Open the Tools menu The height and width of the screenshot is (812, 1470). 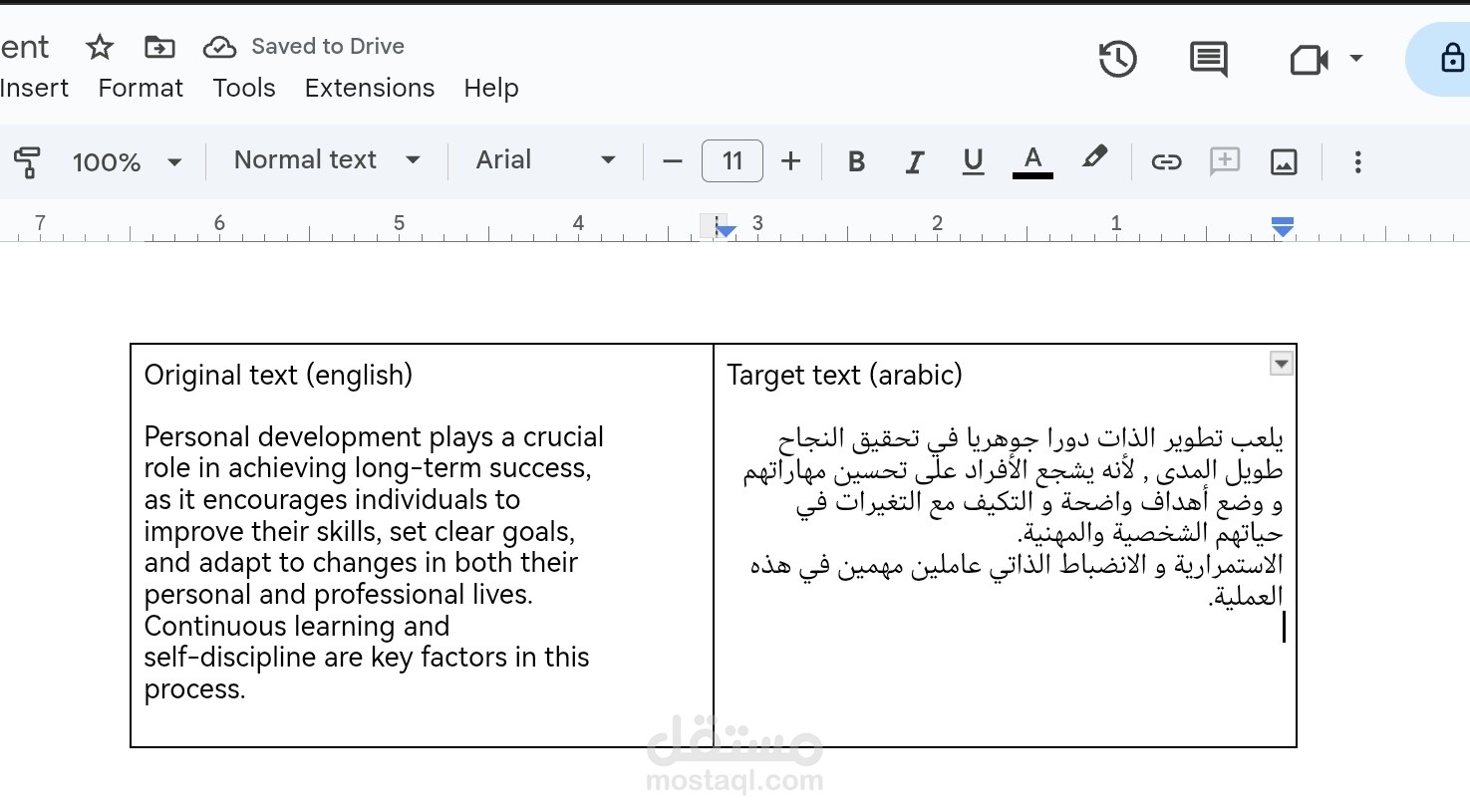click(x=244, y=88)
